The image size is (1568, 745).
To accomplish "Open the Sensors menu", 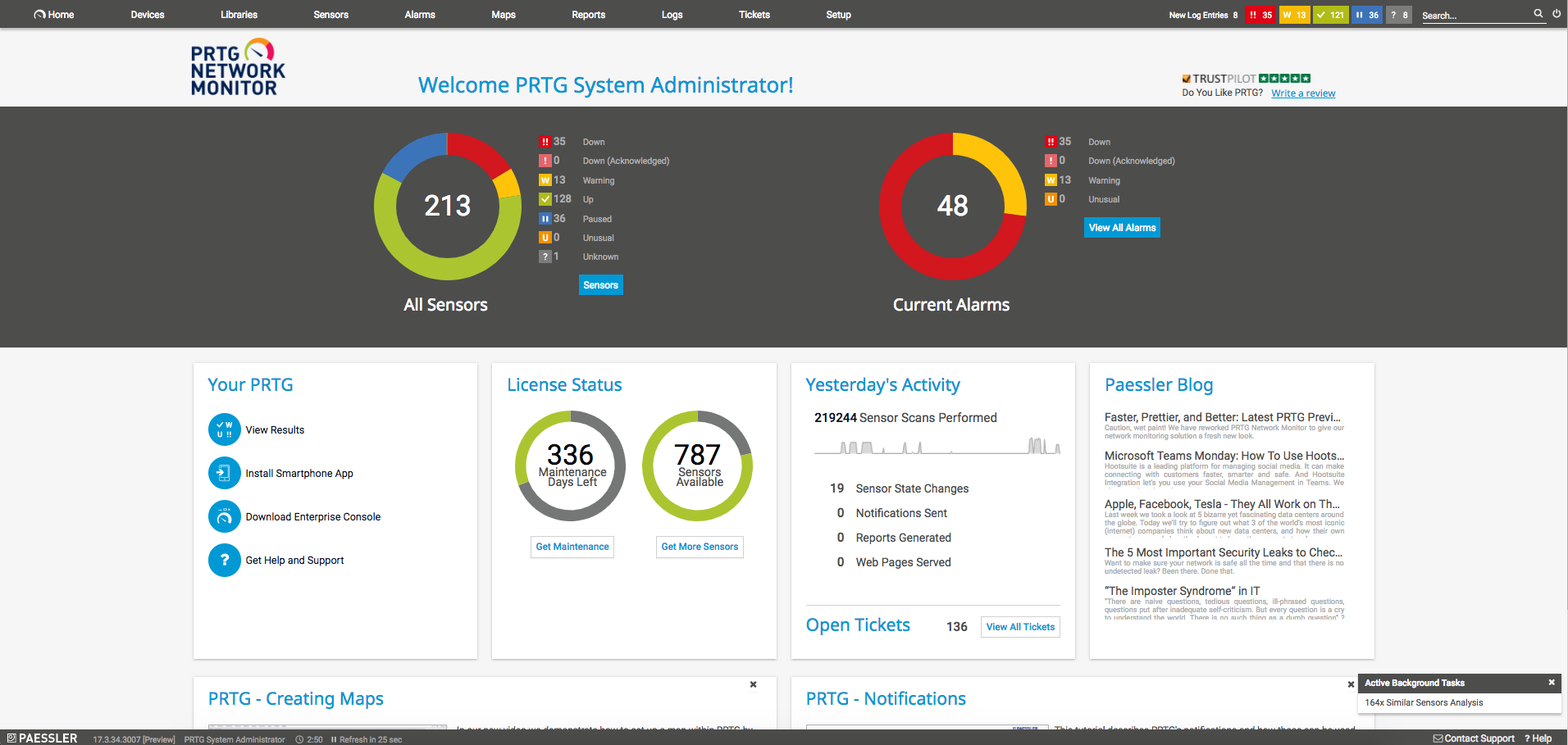I will pos(330,15).
